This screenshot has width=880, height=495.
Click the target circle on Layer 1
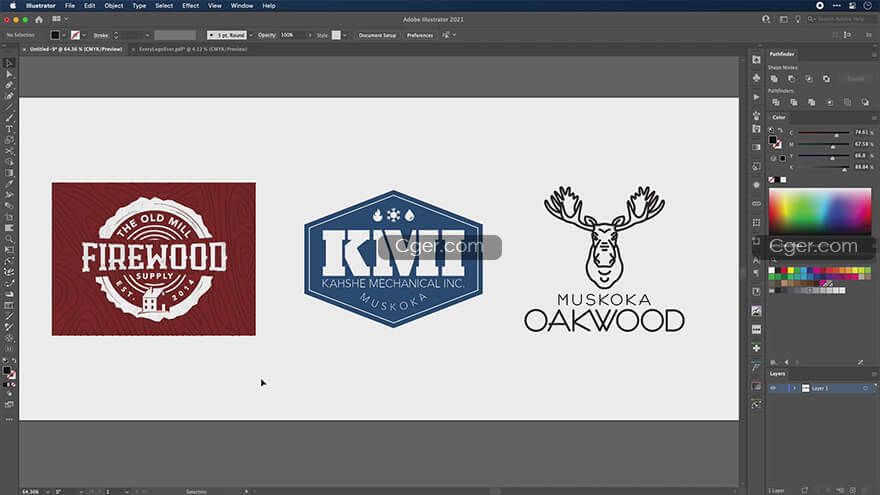[x=865, y=388]
